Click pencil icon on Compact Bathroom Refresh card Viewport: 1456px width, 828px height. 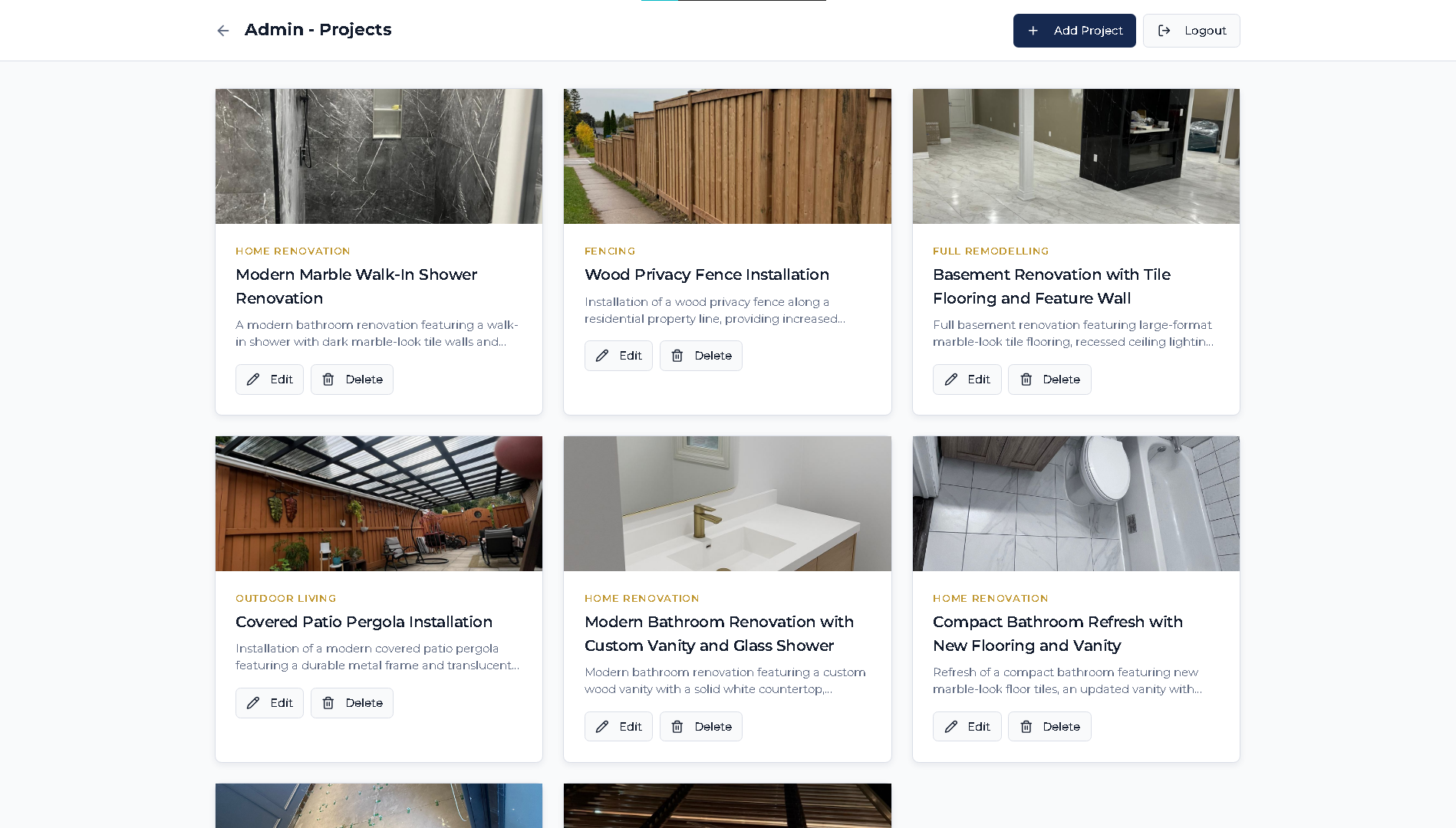[951, 727]
